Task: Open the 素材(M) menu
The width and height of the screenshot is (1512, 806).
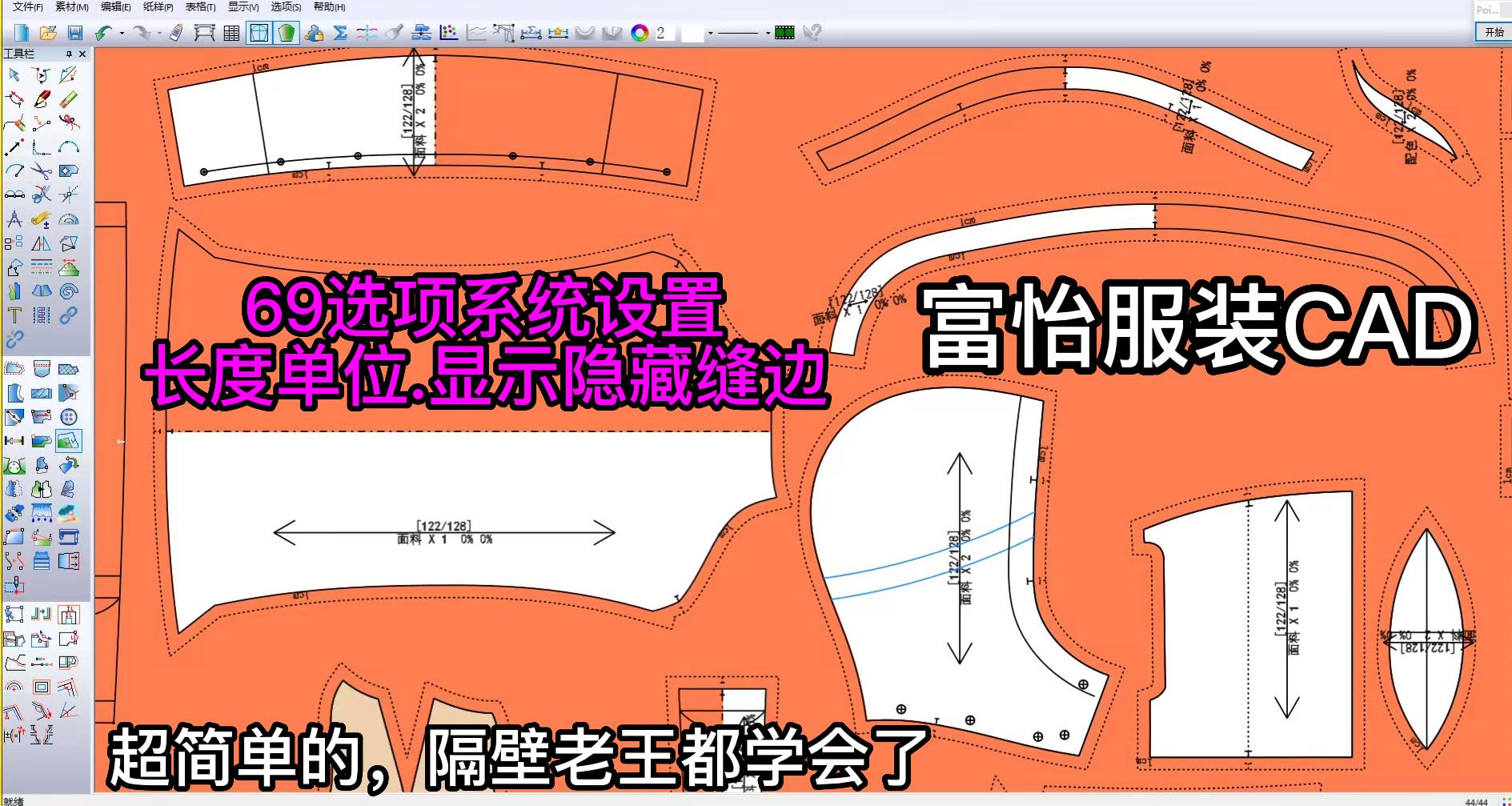Action: 71,7
